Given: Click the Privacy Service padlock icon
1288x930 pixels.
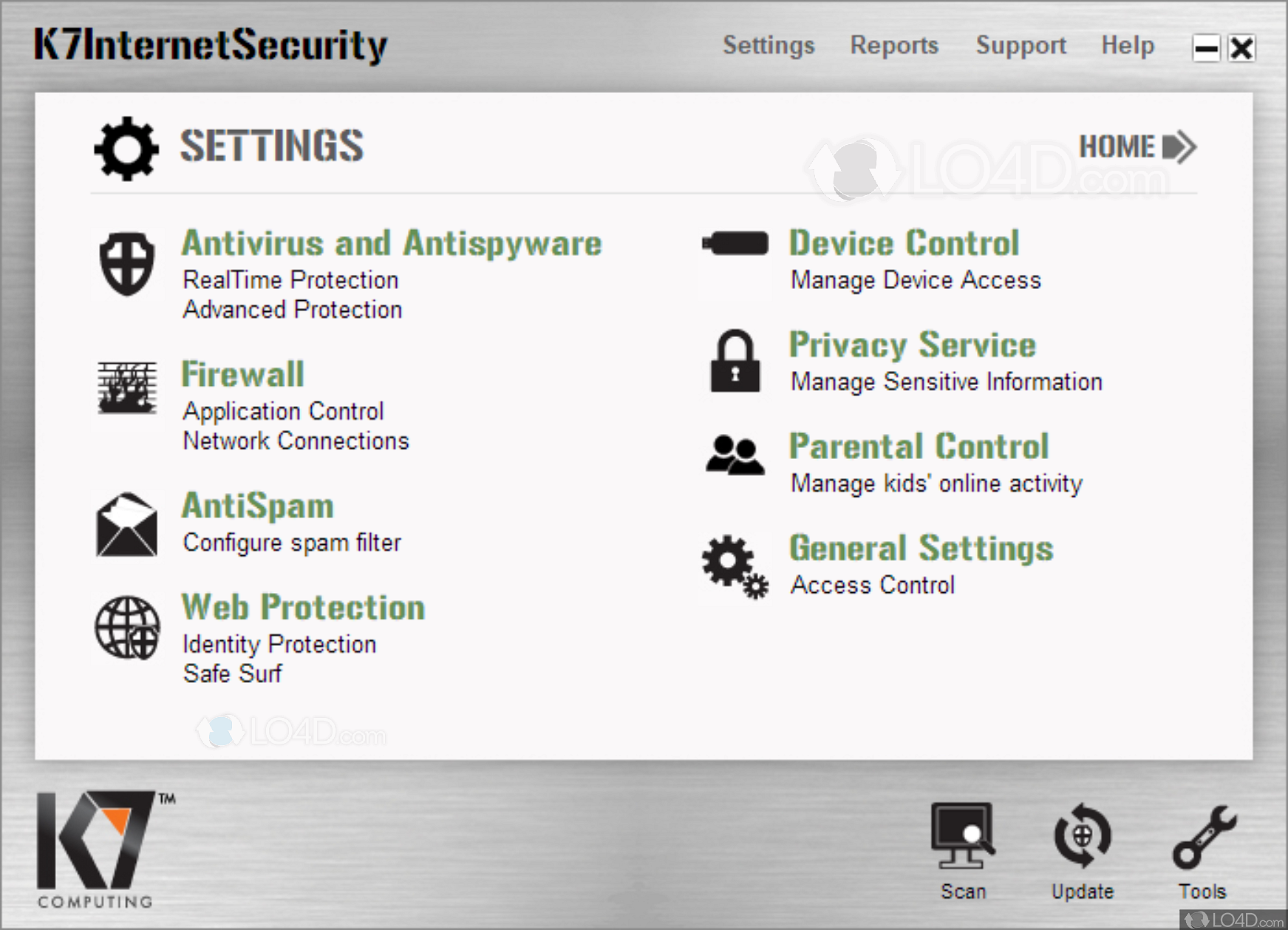Looking at the screenshot, I should (735, 362).
